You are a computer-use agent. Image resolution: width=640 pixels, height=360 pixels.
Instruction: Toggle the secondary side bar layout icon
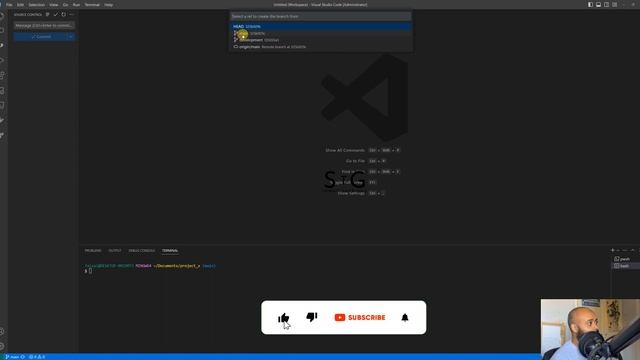[x=607, y=5]
